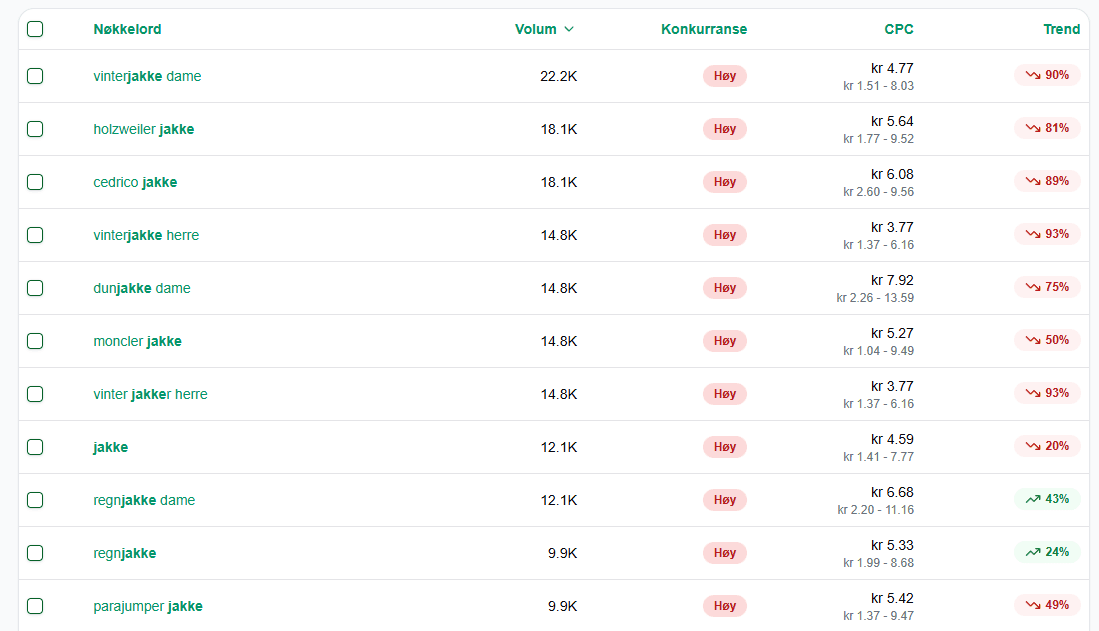This screenshot has height=631, width=1099.
Task: Tick the select-all checkbox in the header
Action: point(35,29)
